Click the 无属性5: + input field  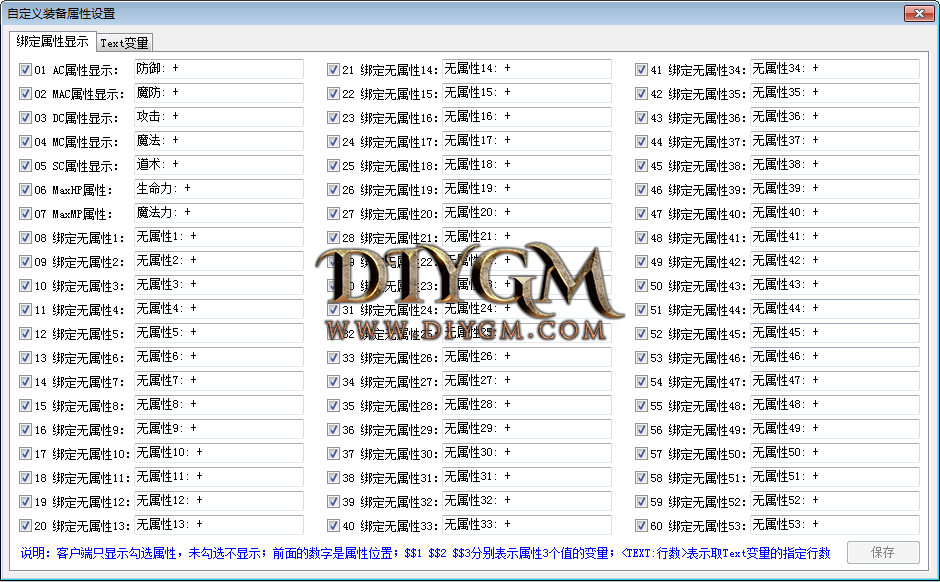click(x=219, y=333)
